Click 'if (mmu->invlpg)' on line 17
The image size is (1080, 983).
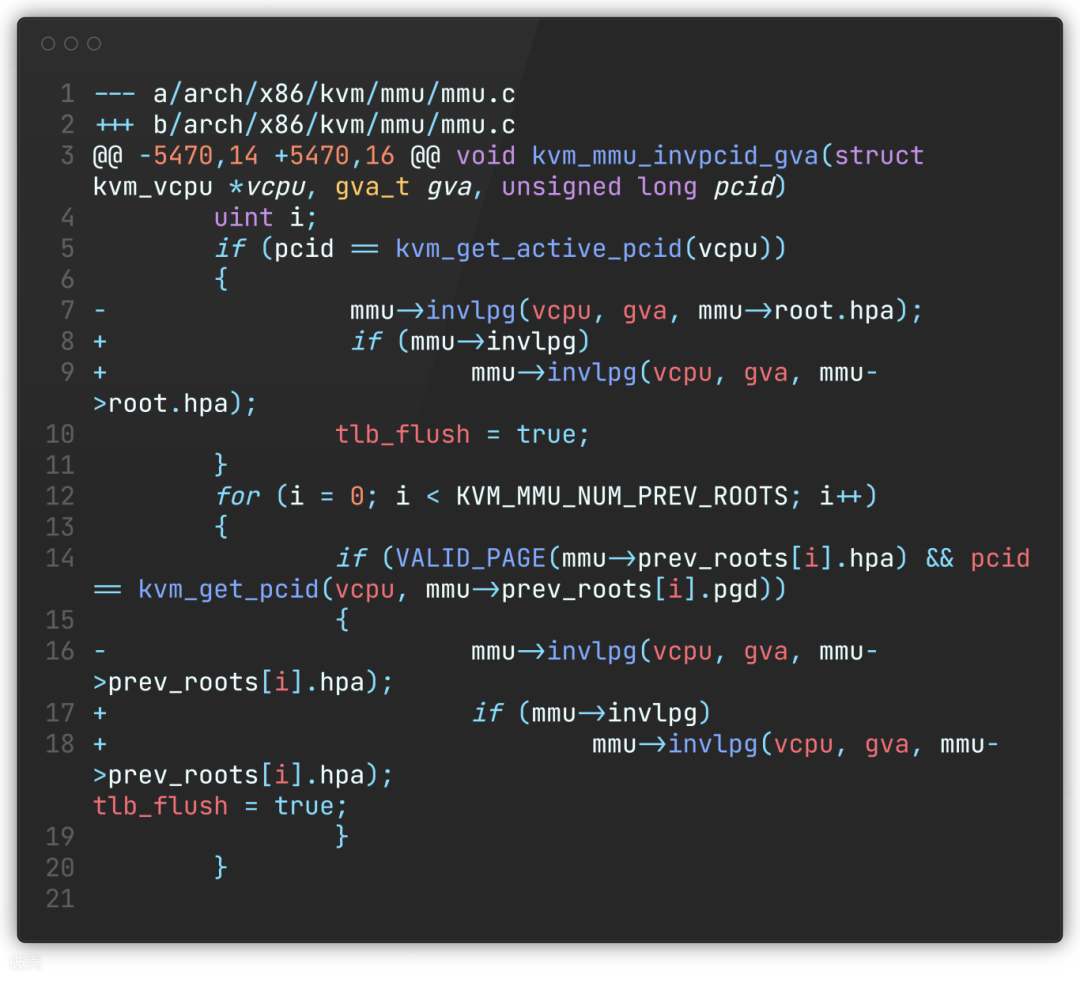(591, 713)
